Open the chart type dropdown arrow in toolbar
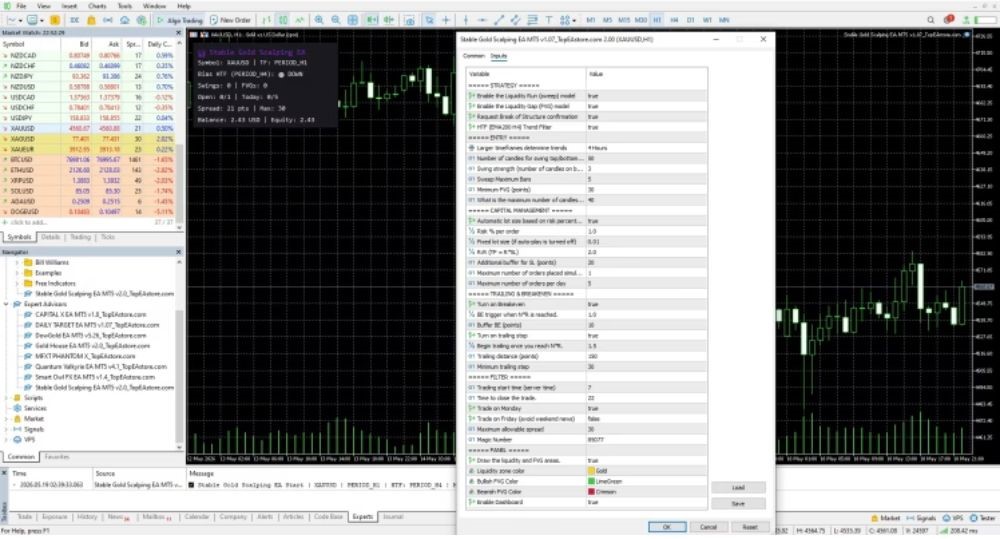The width and height of the screenshot is (1000, 539). tap(21, 20)
